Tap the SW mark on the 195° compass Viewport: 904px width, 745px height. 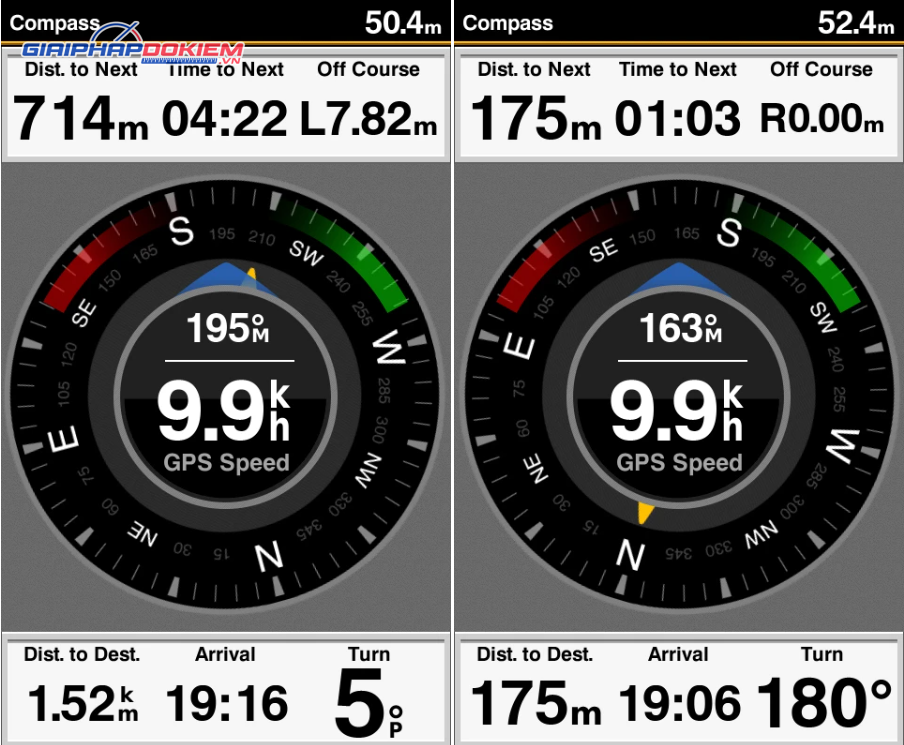click(306, 253)
